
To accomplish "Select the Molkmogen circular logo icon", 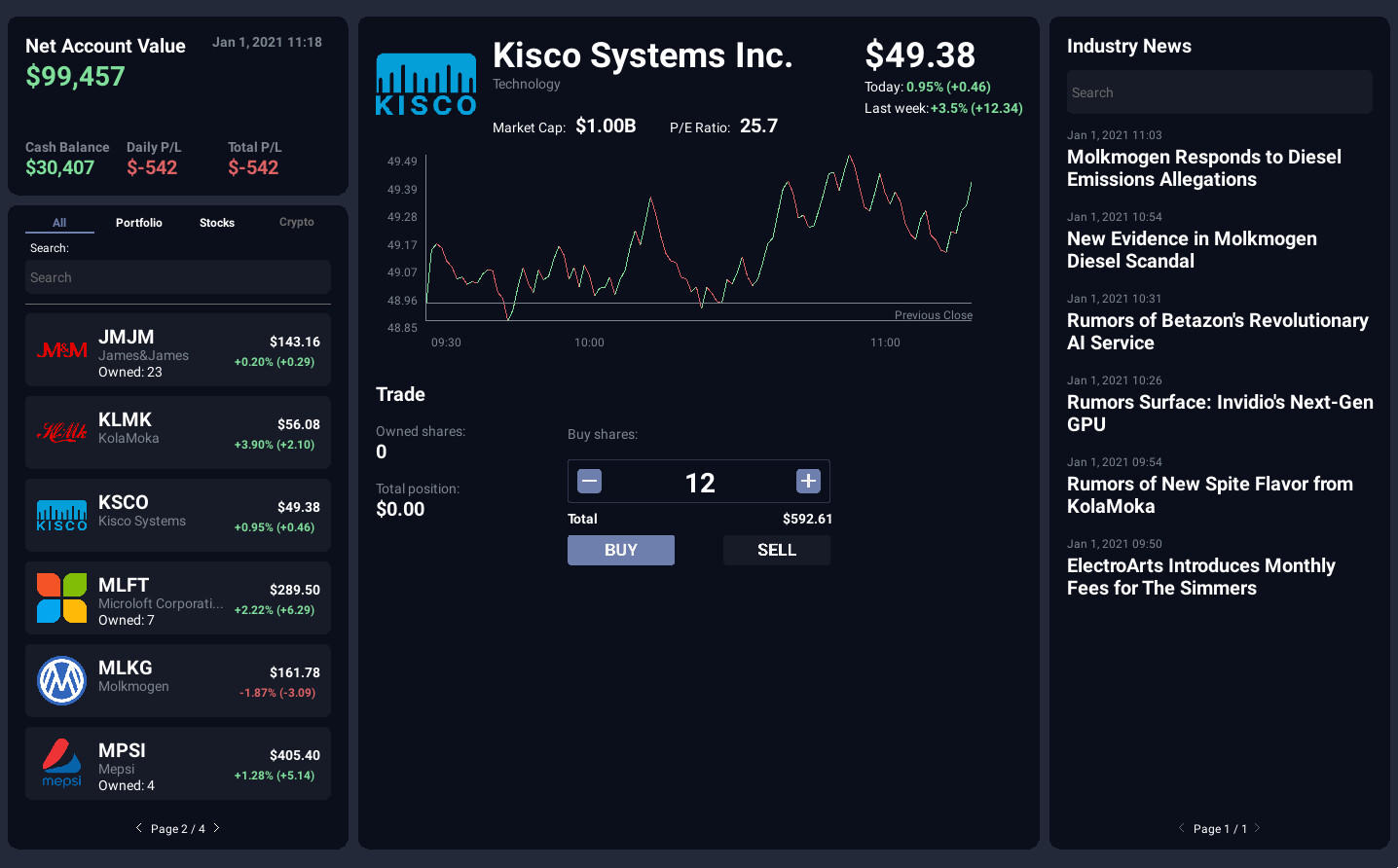I will point(62,679).
